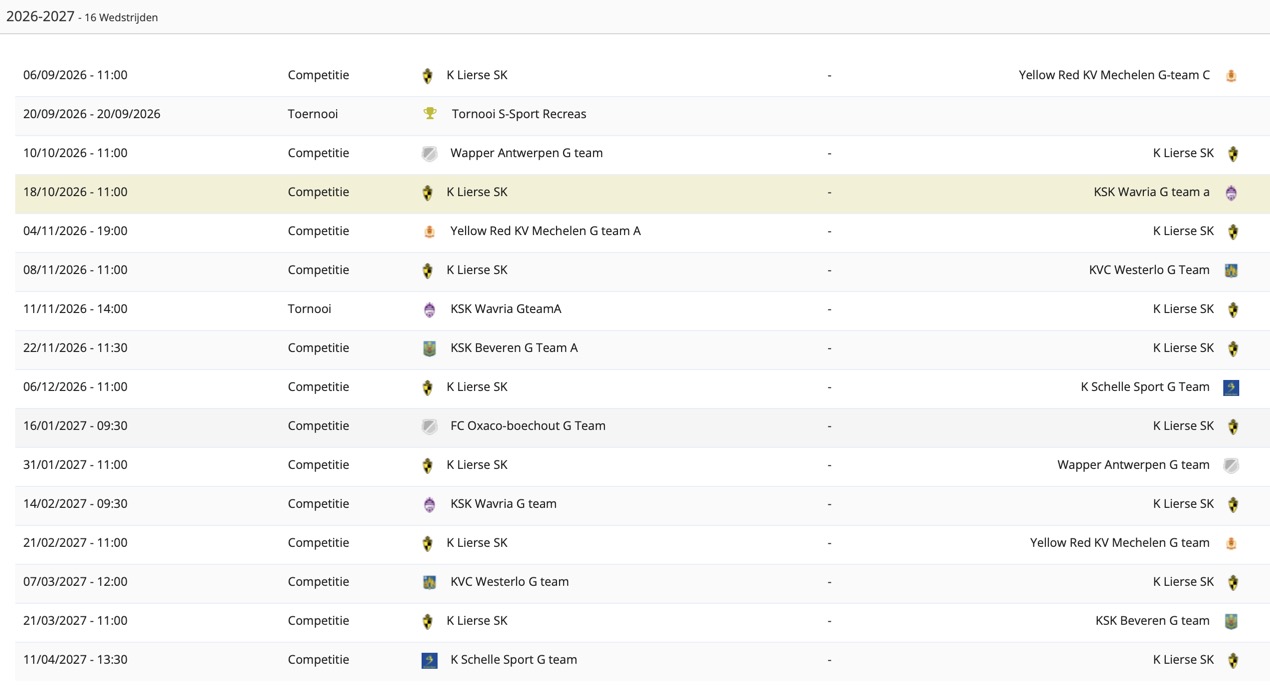Click KSK Beveren G team name on 21/03/2027

point(1153,621)
